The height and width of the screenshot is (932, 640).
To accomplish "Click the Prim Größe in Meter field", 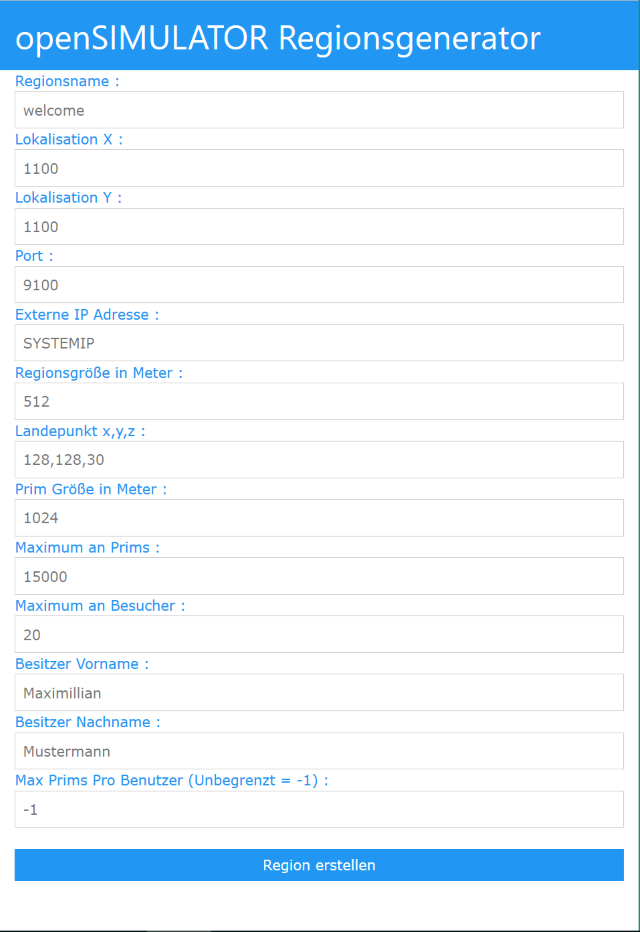I will 319,518.
